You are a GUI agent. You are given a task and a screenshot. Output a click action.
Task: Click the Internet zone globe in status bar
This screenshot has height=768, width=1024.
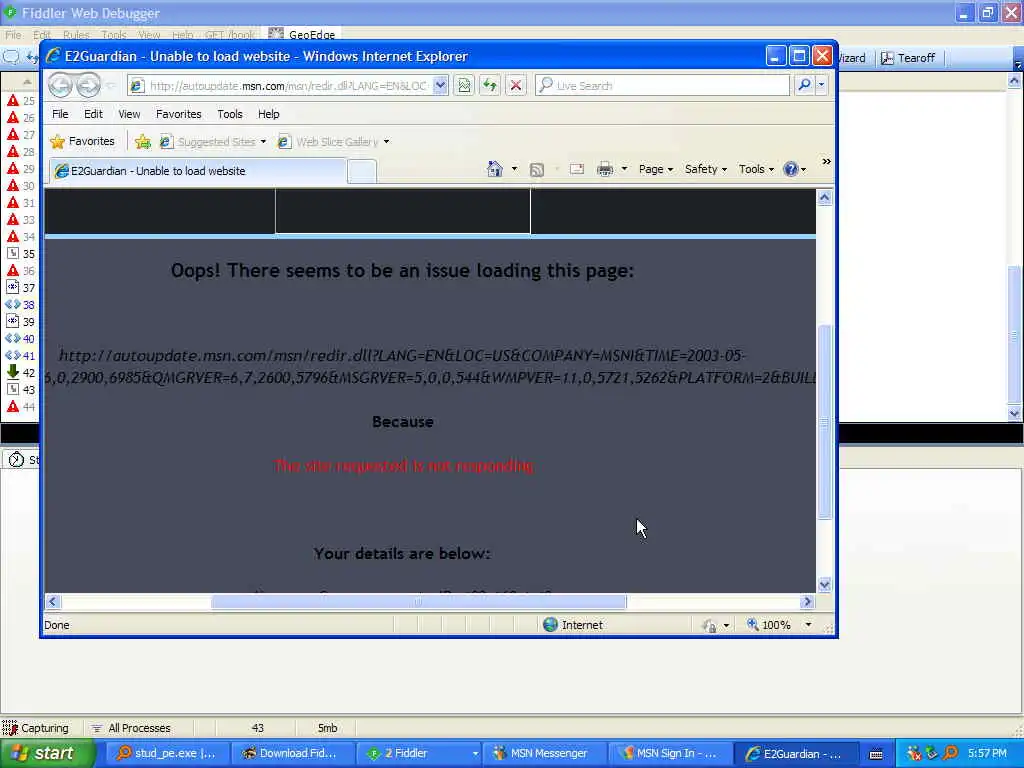click(551, 625)
